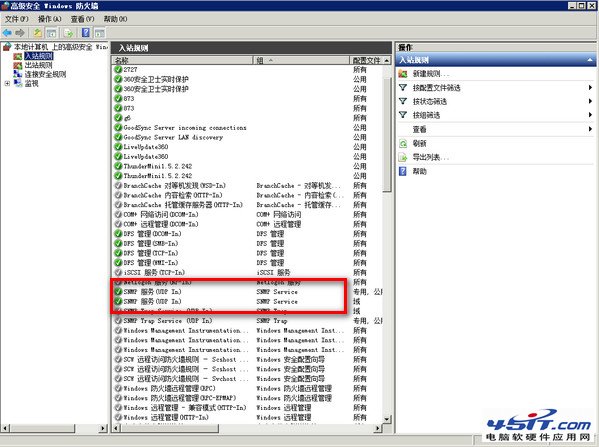Open the 查看 submenu arrow in actions pane

590,129
